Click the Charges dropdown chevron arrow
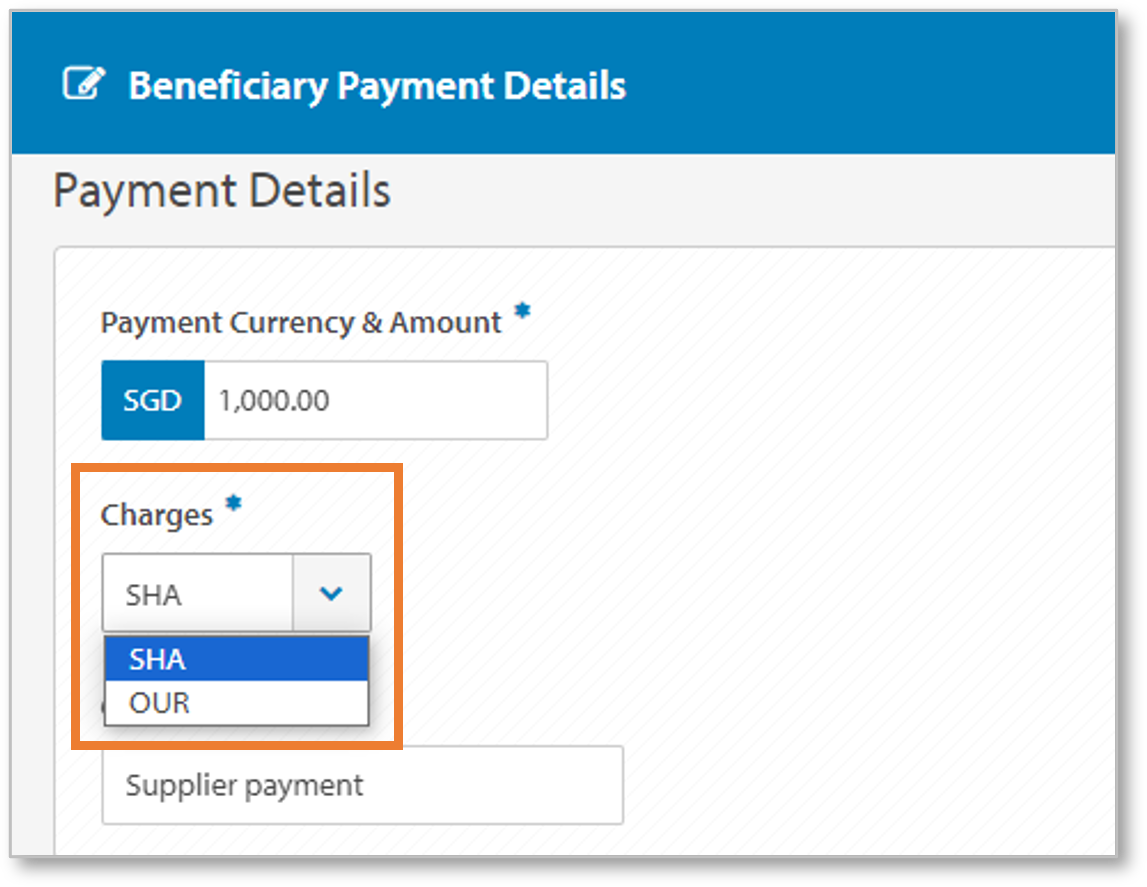This screenshot has width=1147, height=887. (331, 594)
